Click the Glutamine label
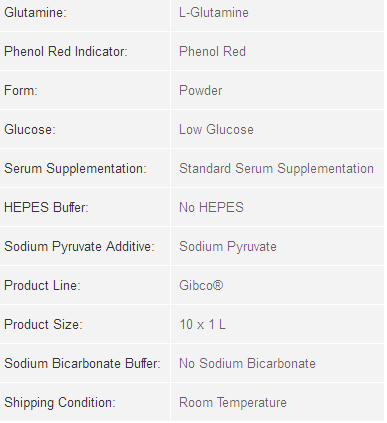Viewport: 387px width, 423px height. tap(35, 13)
